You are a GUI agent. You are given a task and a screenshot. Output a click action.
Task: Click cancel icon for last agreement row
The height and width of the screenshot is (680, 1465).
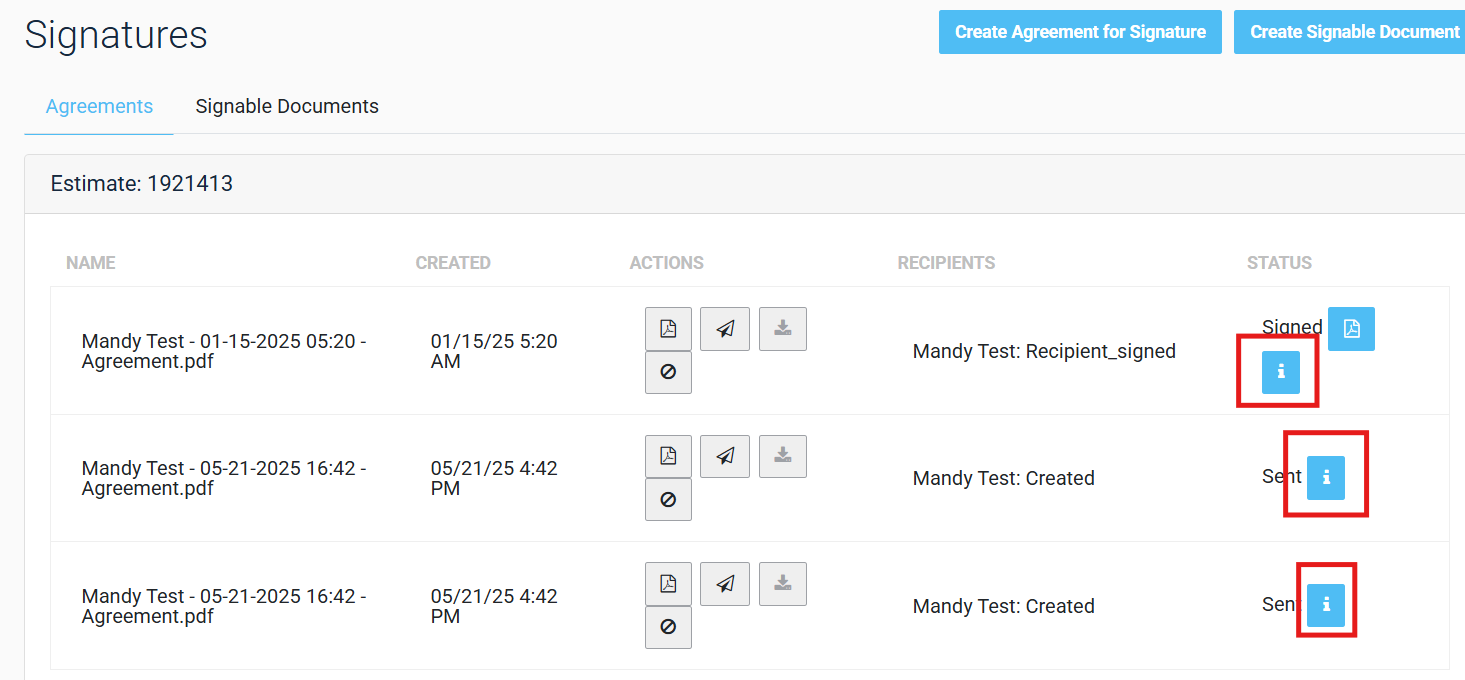pos(668,627)
